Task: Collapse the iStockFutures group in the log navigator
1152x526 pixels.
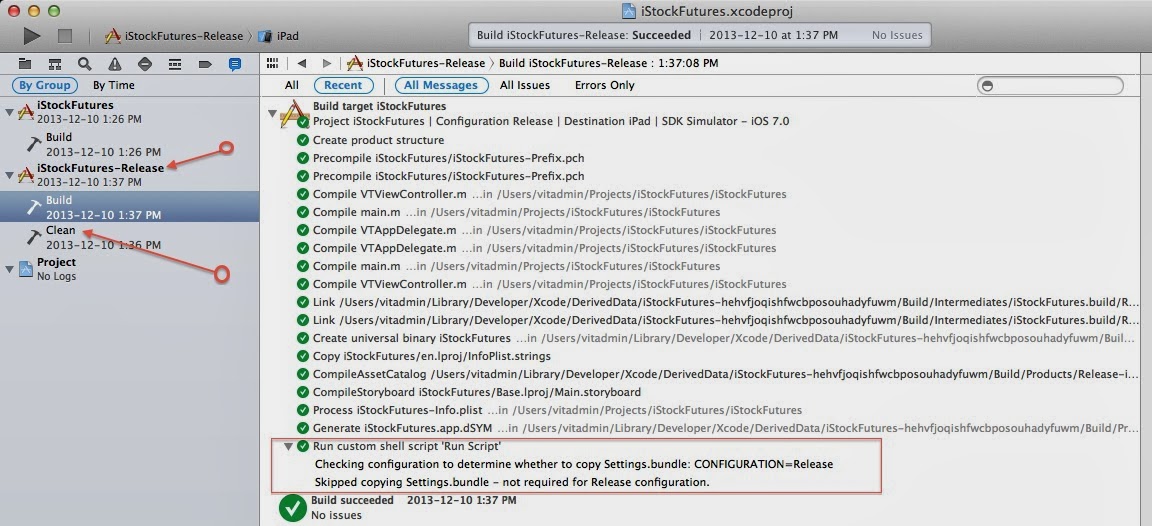Action: [10, 112]
